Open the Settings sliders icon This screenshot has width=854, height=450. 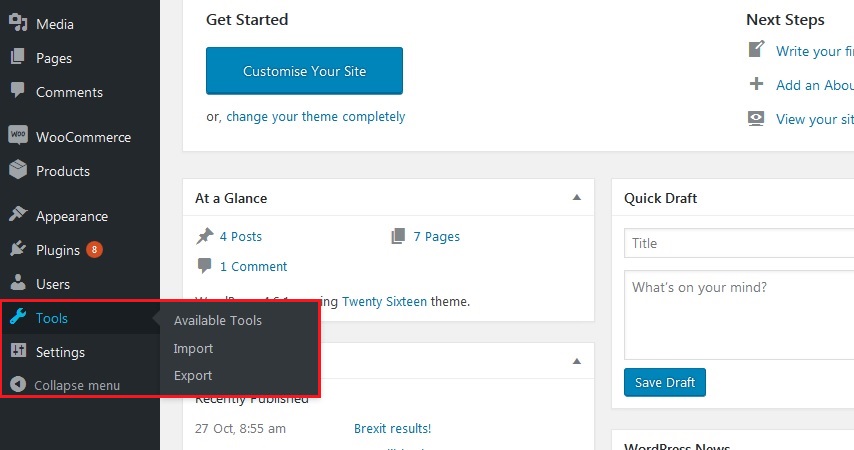tap(18, 351)
